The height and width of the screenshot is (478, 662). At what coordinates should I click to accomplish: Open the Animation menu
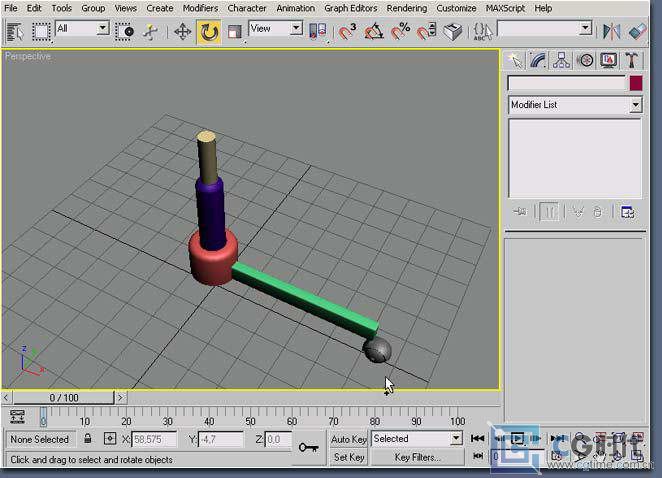pyautogui.click(x=296, y=8)
